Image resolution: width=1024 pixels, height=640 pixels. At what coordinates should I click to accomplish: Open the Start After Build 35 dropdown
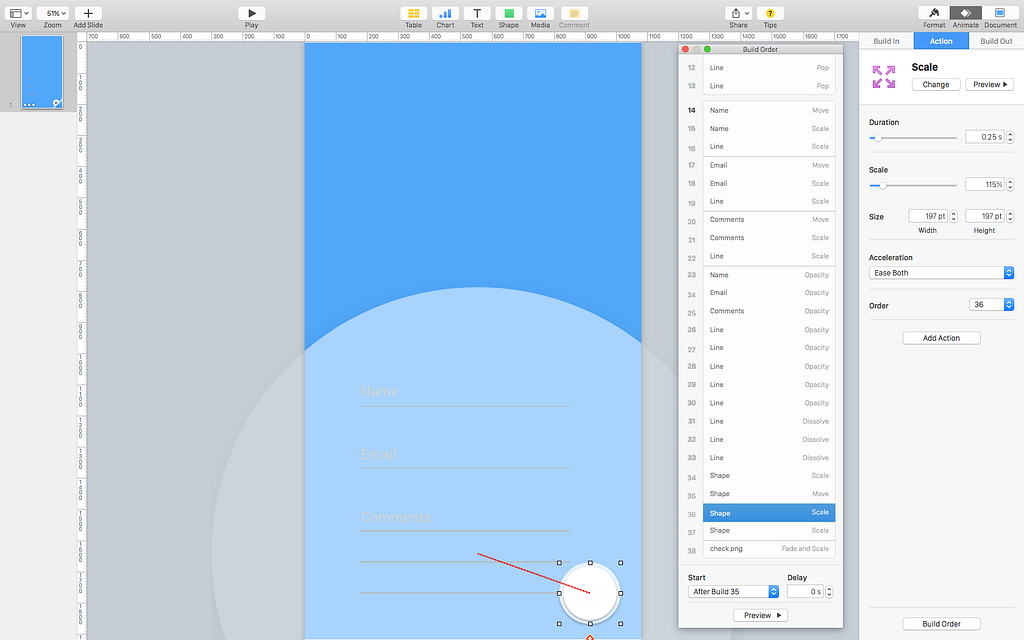click(733, 592)
